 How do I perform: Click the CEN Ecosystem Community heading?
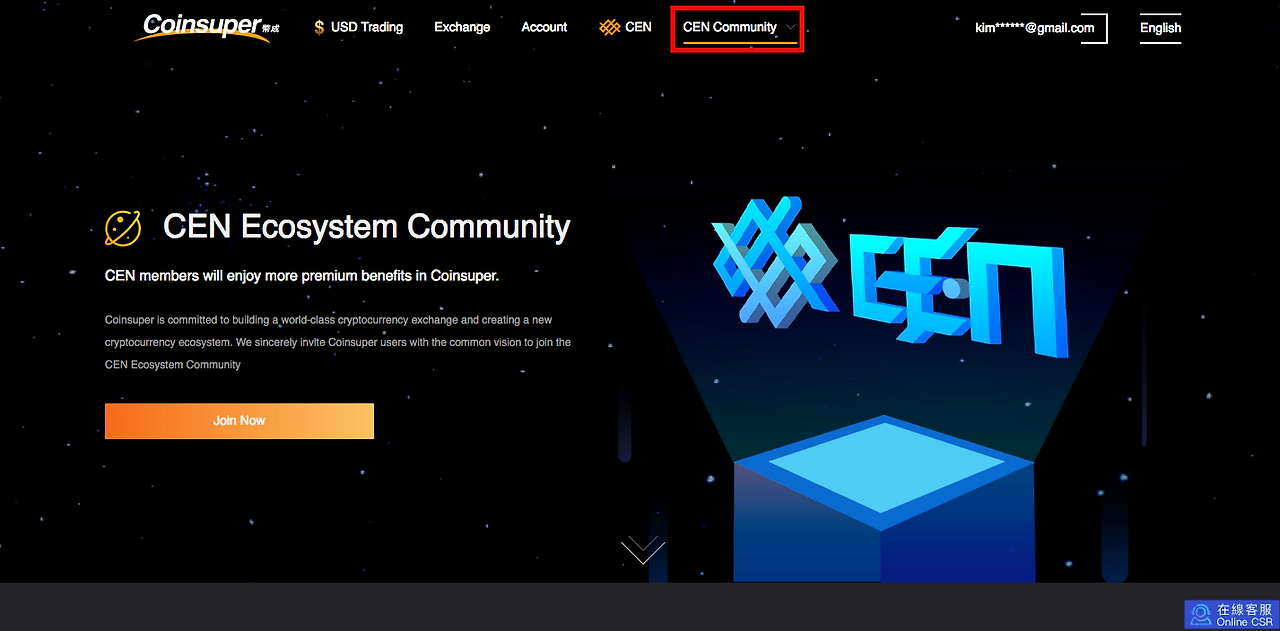(366, 227)
